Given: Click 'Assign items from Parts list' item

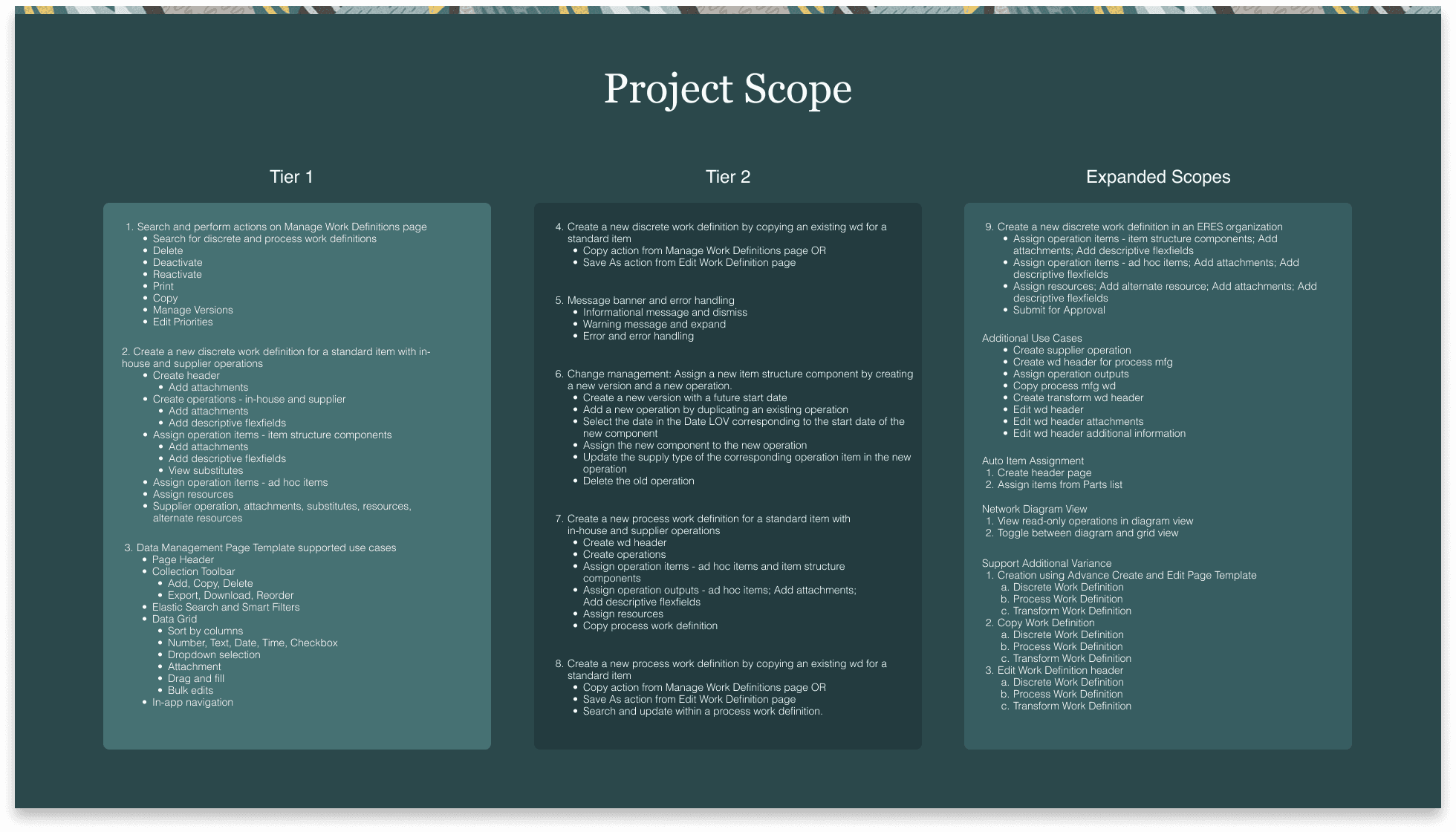Looking at the screenshot, I should coord(1059,485).
